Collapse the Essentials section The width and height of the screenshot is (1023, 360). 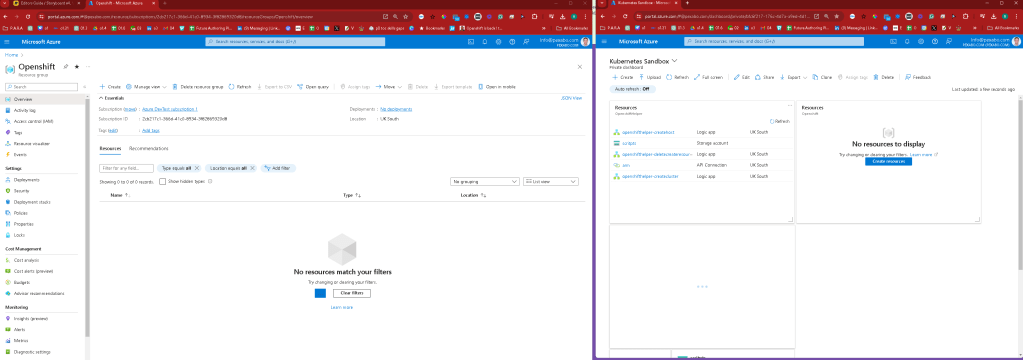[111, 98]
